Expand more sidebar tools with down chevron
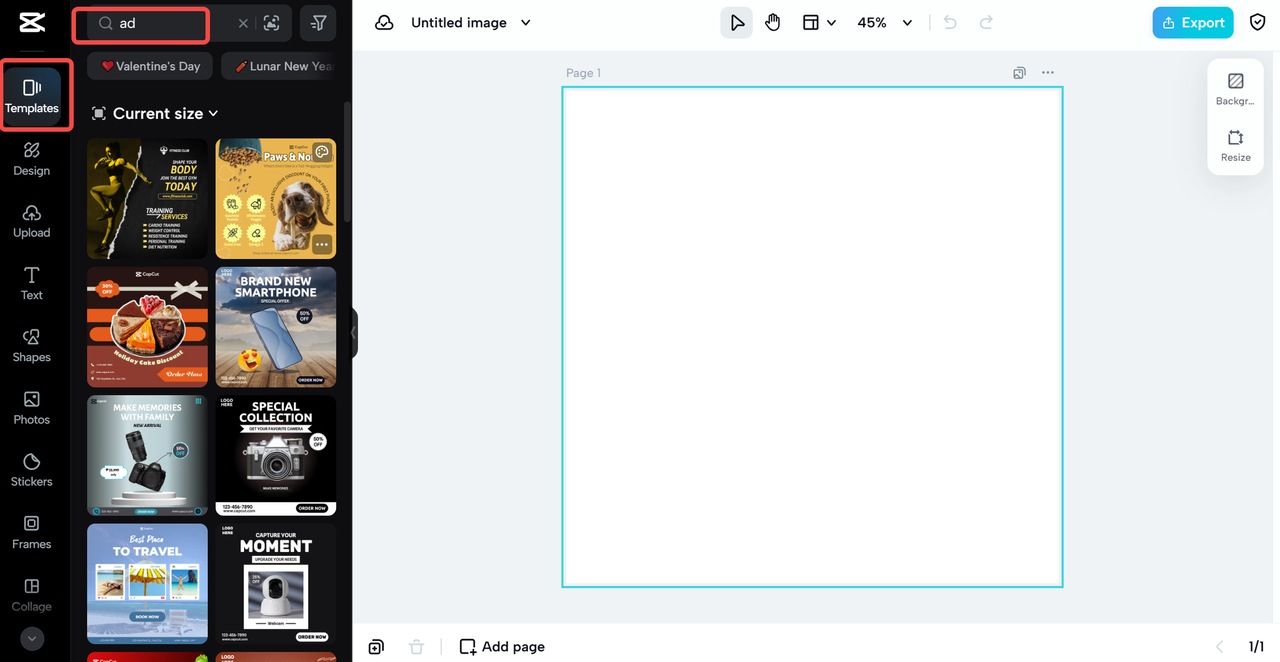The height and width of the screenshot is (662, 1280). pos(31,638)
